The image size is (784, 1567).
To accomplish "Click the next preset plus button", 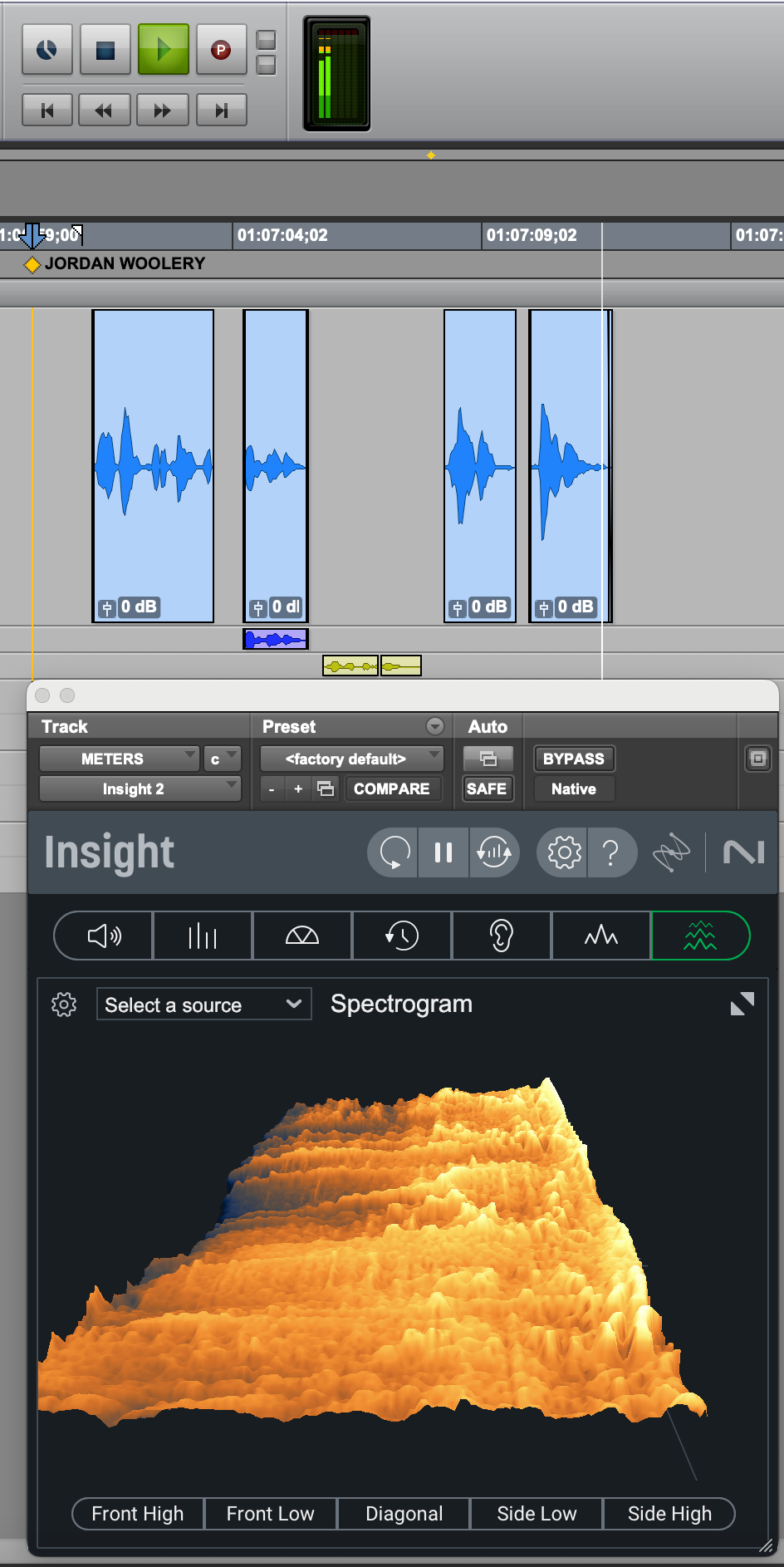I will pyautogui.click(x=298, y=788).
